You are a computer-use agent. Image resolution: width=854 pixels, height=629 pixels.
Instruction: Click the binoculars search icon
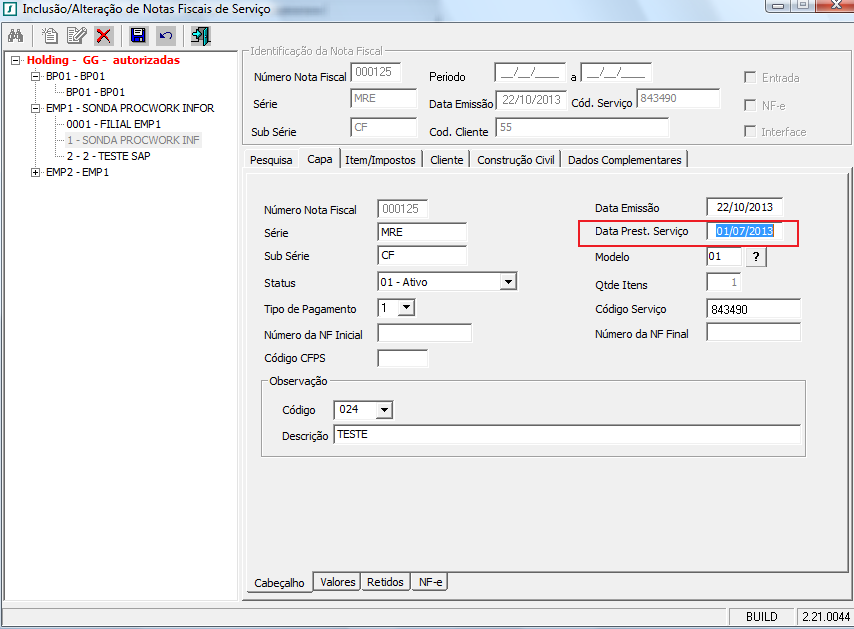coord(15,36)
